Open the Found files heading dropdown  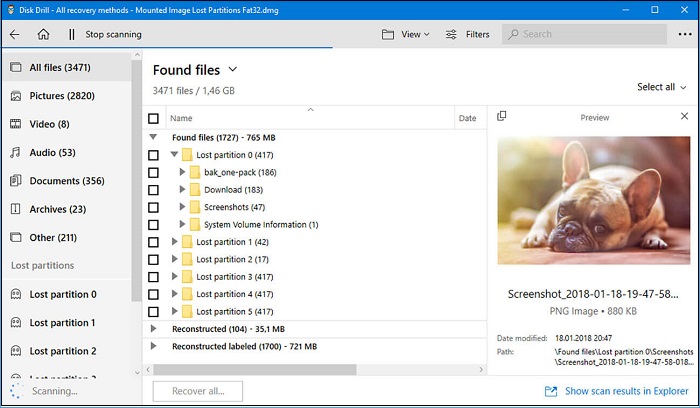233,70
